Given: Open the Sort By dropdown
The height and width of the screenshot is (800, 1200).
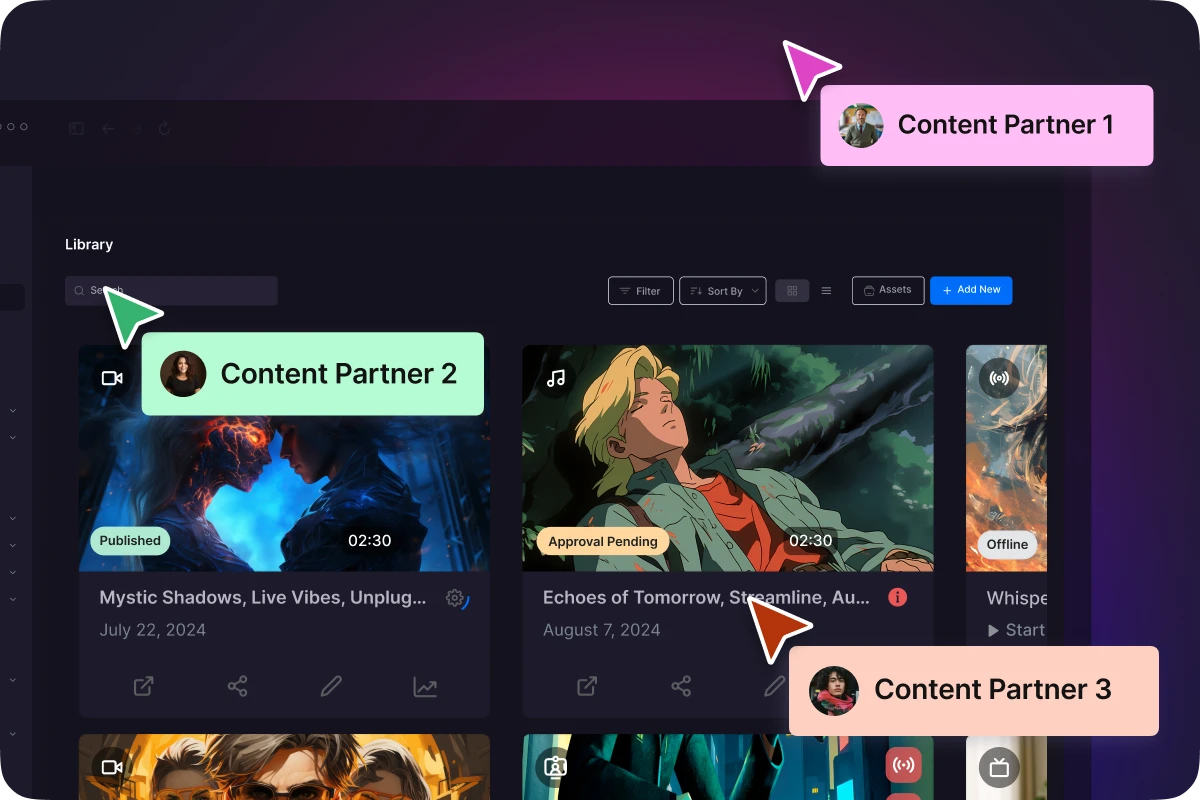Looking at the screenshot, I should click(x=722, y=290).
